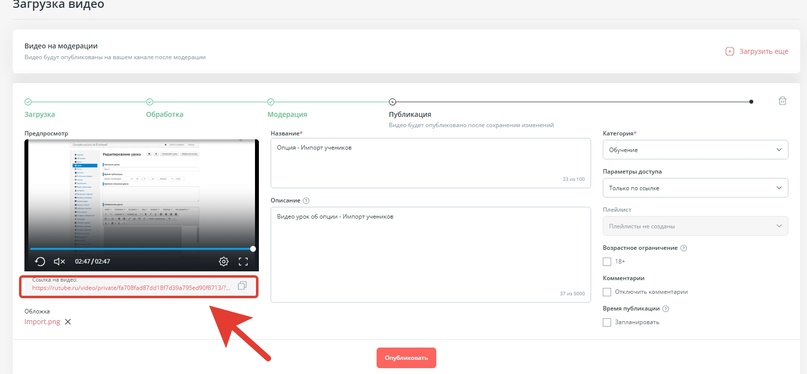Select the Модерация step
This screenshot has width=807, height=374.
(287, 114)
